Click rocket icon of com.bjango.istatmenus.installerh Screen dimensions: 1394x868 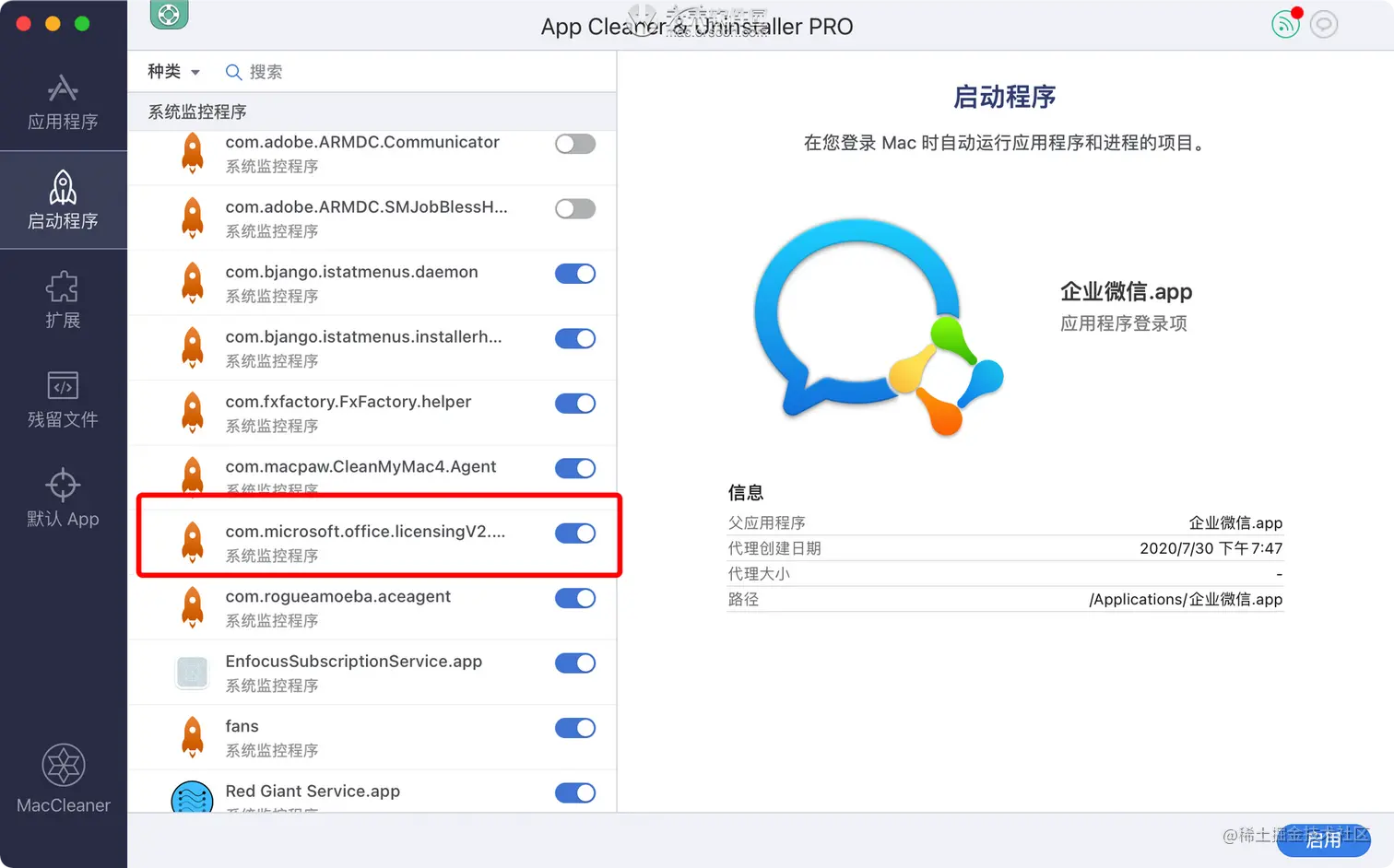point(193,347)
